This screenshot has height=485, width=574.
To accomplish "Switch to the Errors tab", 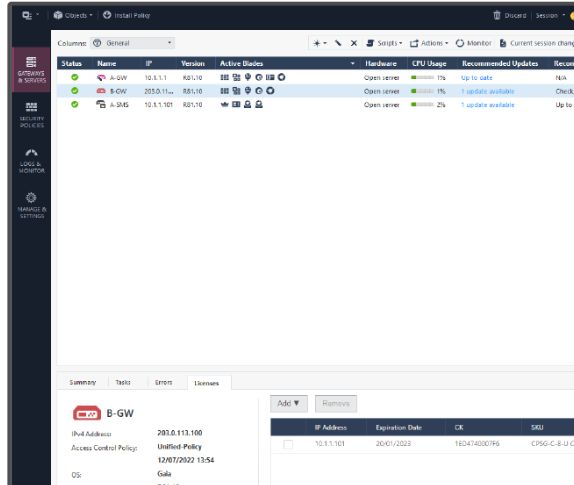I will click(163, 383).
